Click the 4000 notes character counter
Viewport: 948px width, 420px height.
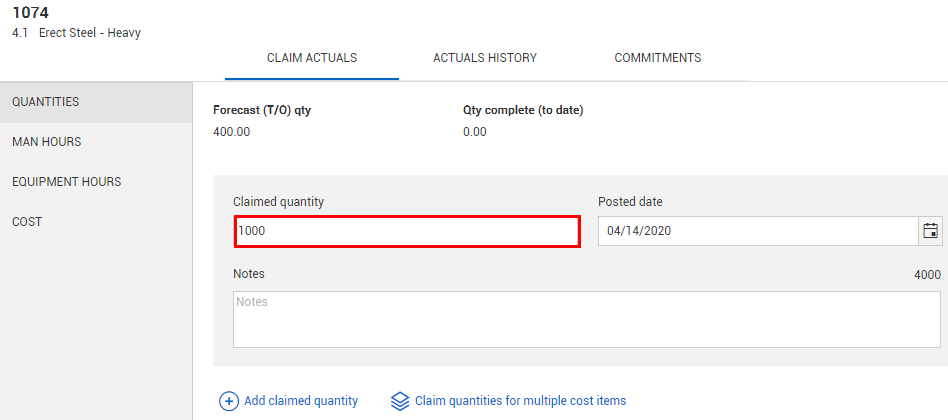pyautogui.click(x=927, y=274)
